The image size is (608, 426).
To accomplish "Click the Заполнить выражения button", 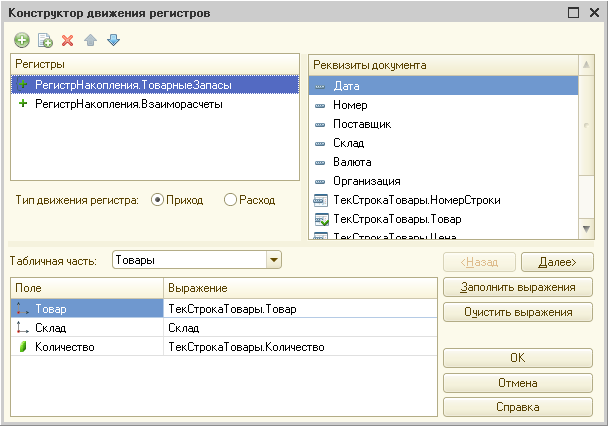I will (x=518, y=287).
